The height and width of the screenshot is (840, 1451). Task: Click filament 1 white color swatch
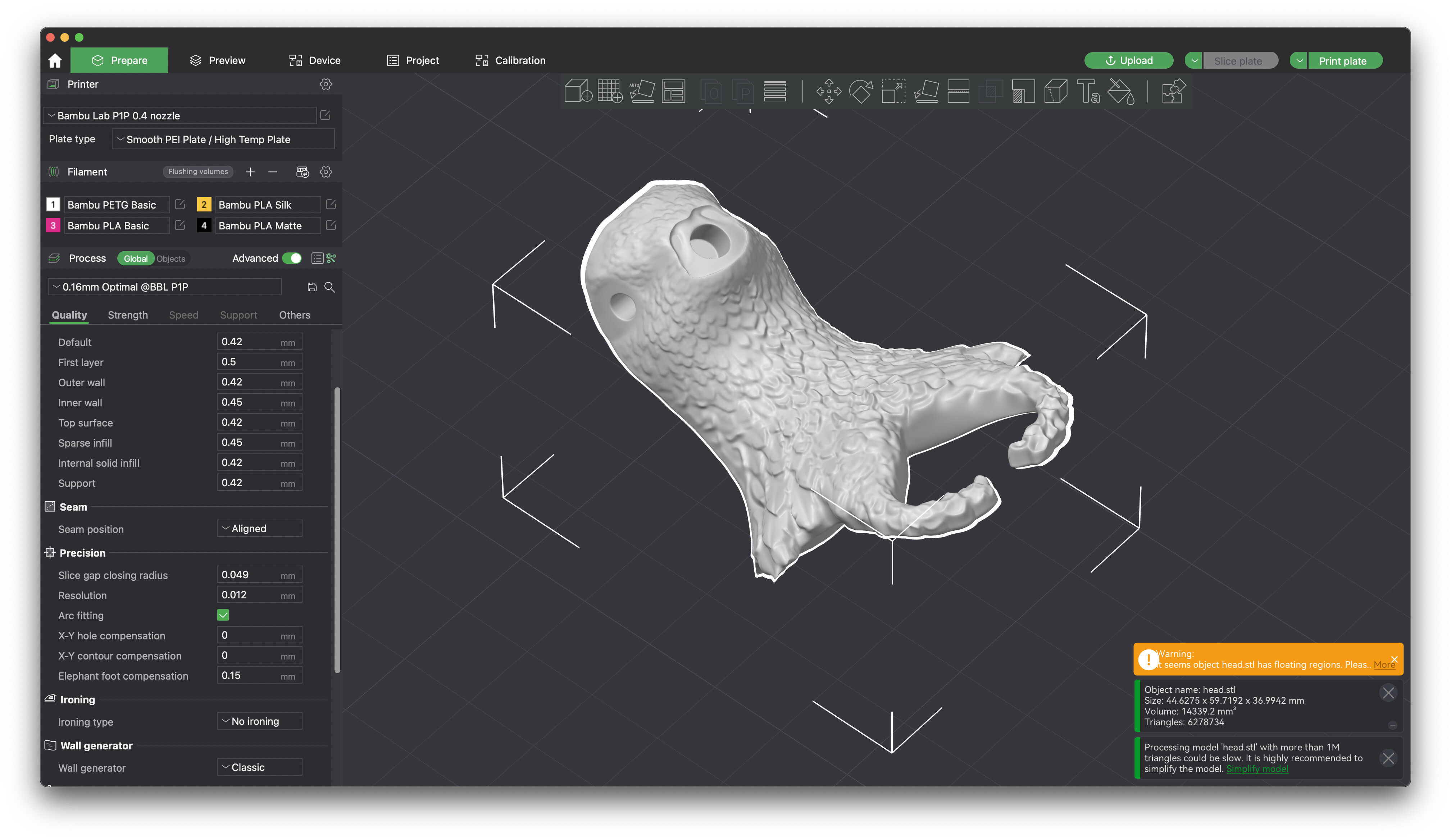click(x=53, y=204)
